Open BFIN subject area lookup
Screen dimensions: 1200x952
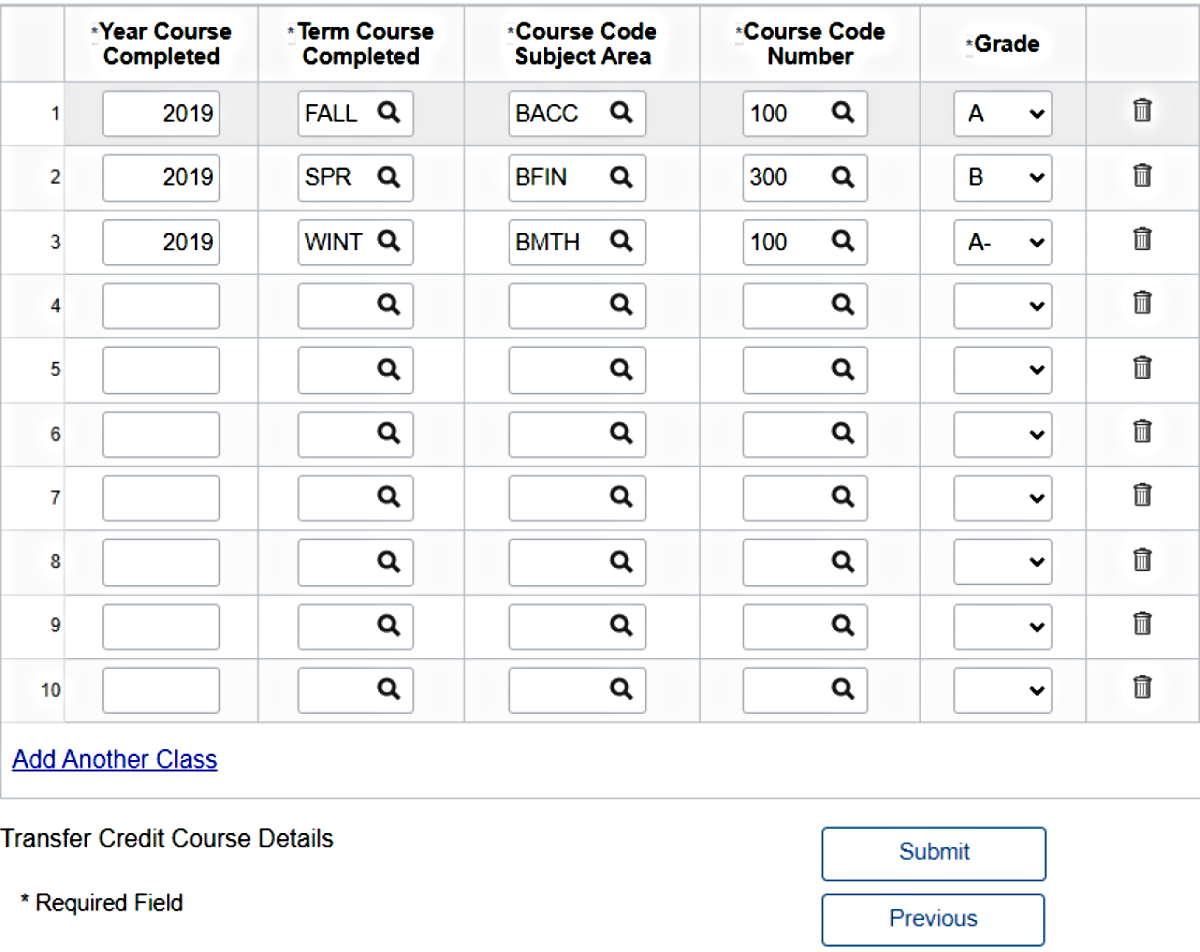pos(621,178)
